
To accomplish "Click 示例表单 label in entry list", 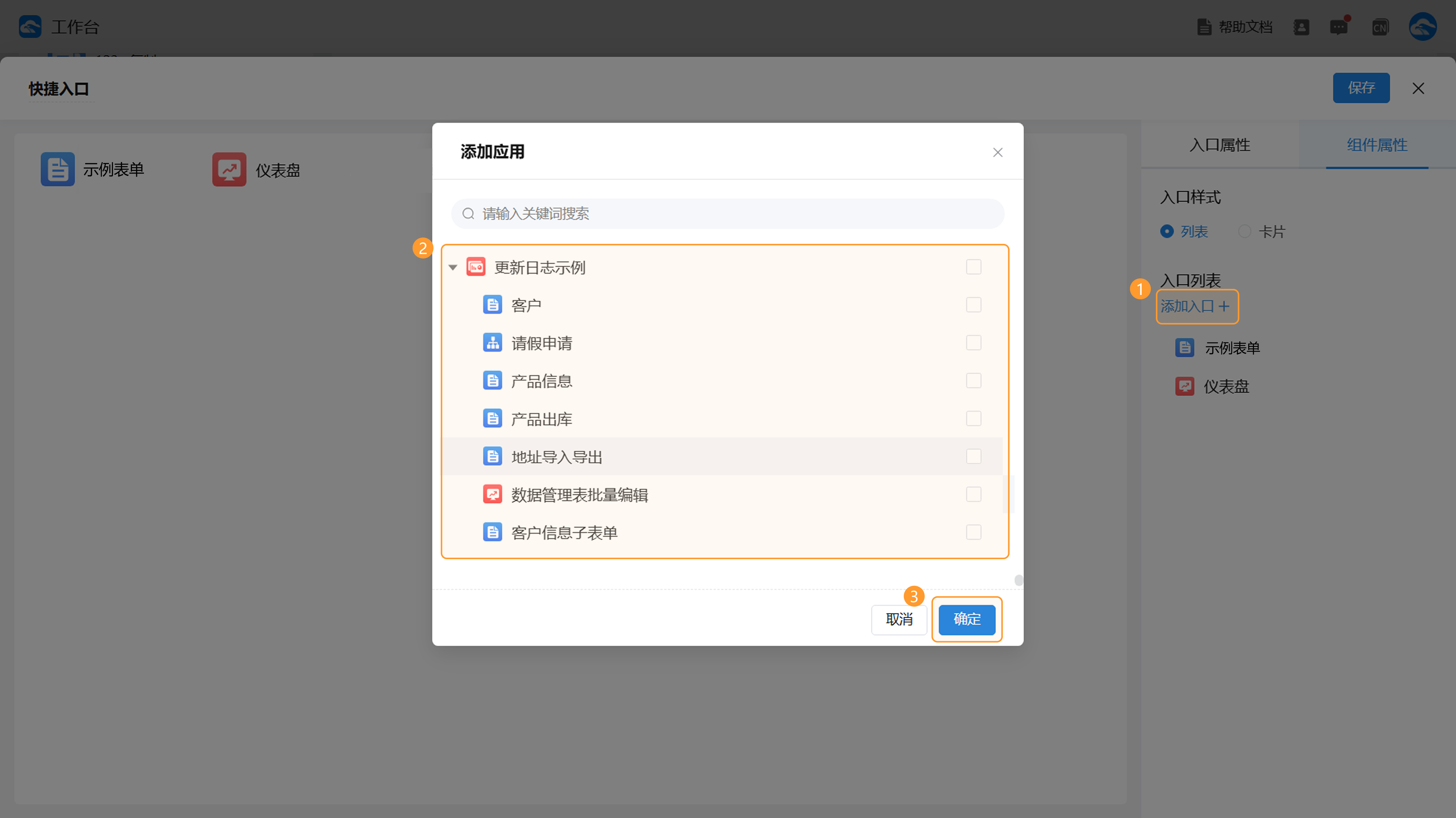I will (1232, 348).
